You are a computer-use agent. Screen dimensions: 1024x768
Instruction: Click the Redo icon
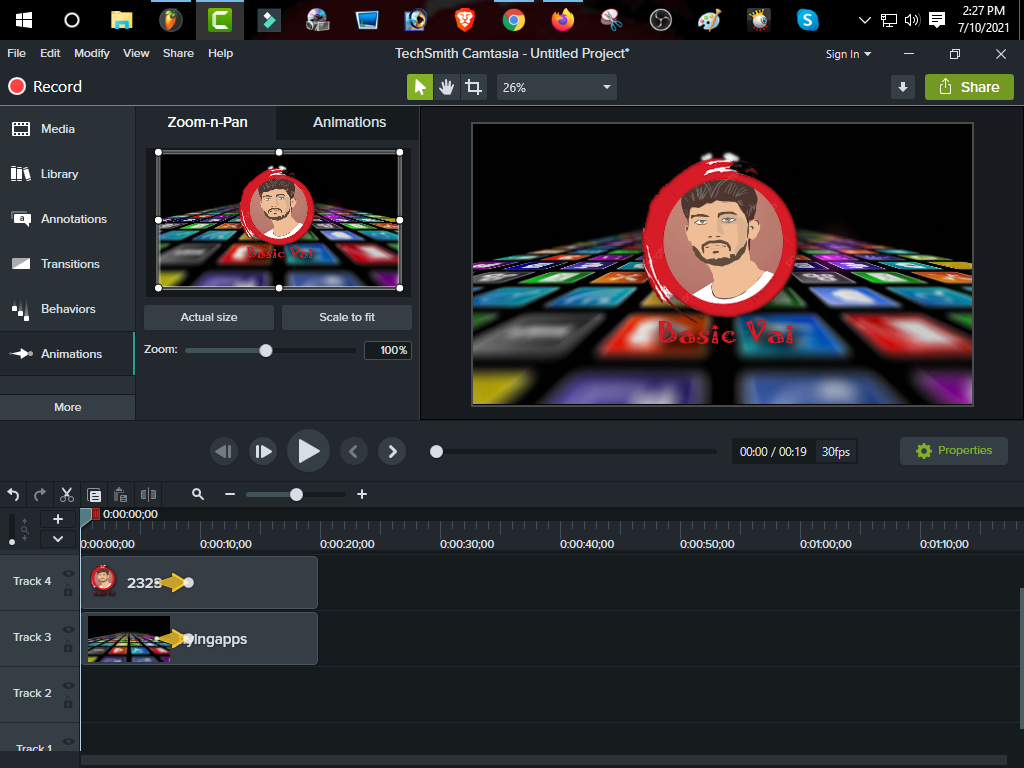coord(40,494)
